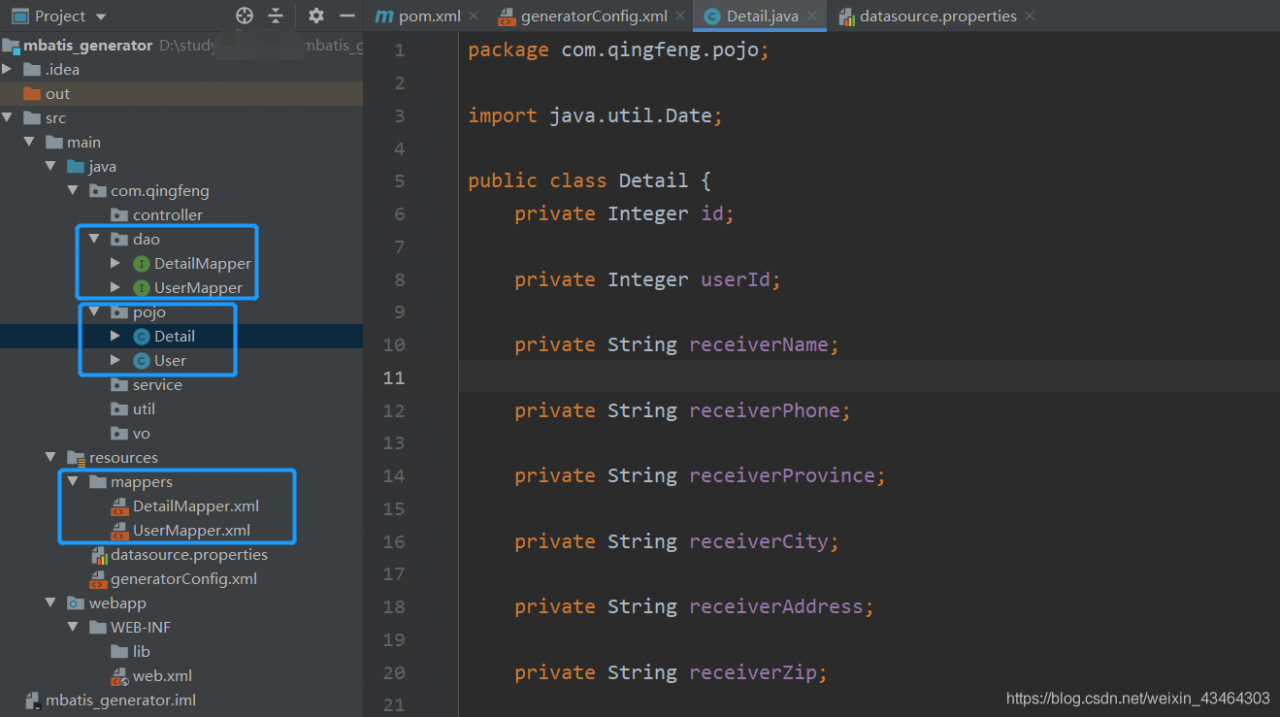Collapse the dao package folder

[94, 239]
